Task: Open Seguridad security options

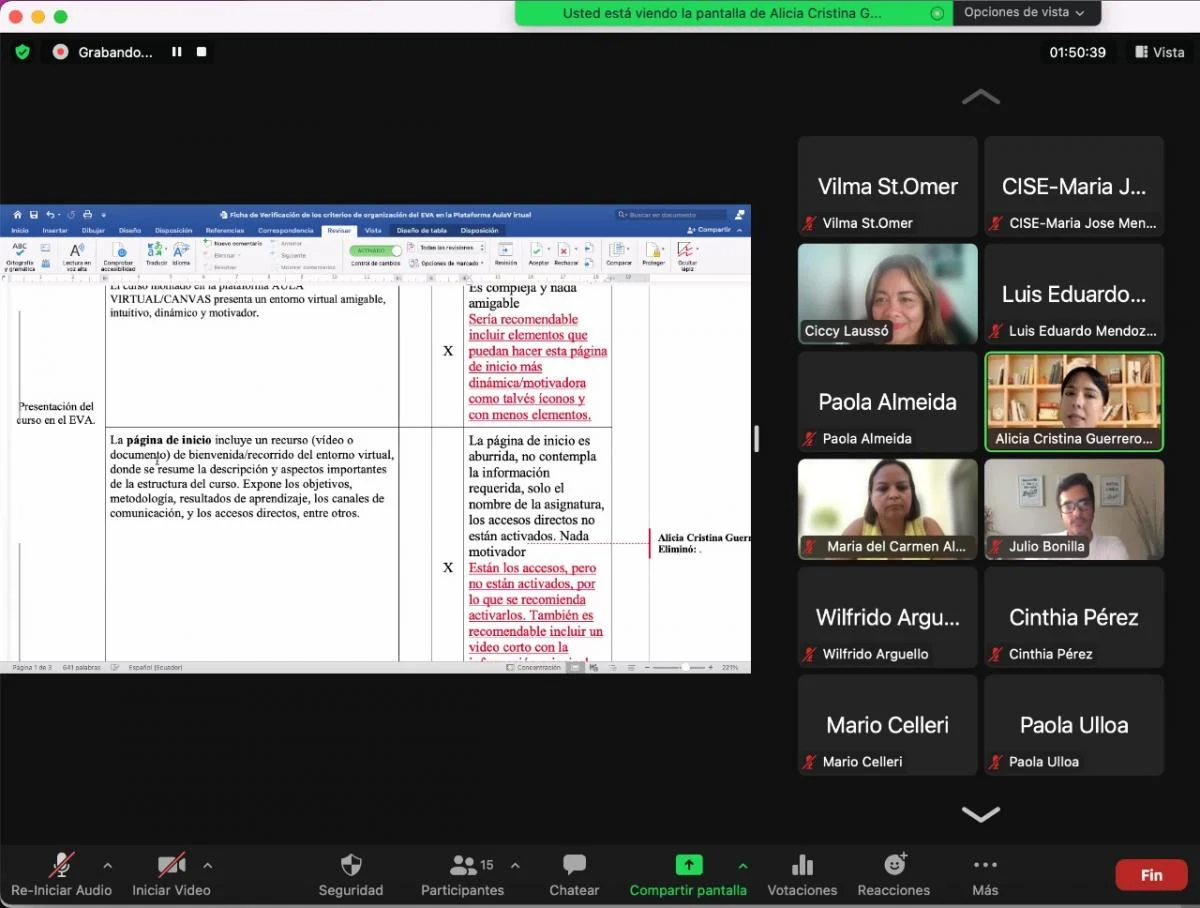Action: pos(351,875)
